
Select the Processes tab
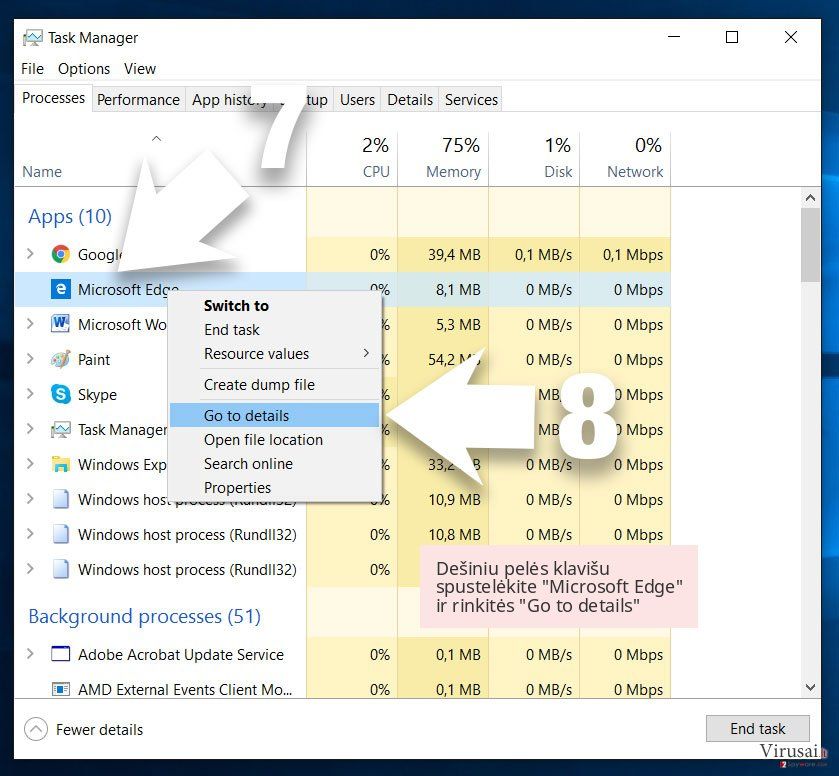click(x=54, y=98)
